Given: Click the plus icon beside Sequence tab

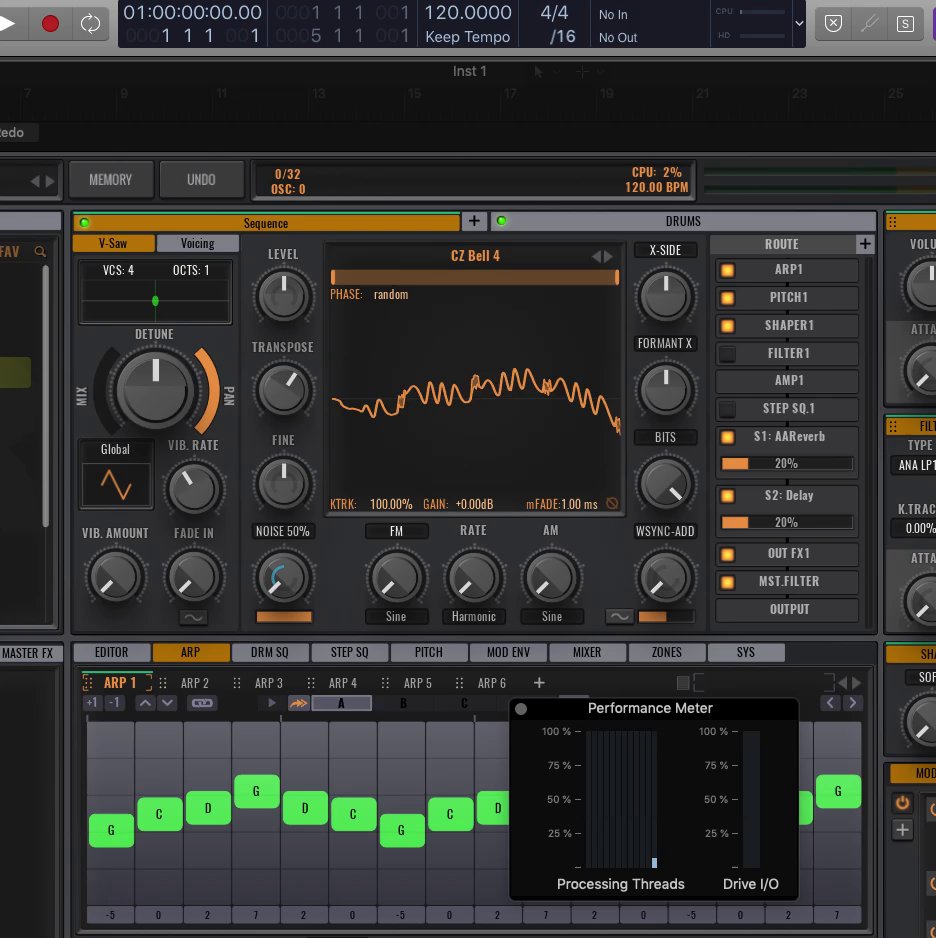Looking at the screenshot, I should tap(474, 221).
